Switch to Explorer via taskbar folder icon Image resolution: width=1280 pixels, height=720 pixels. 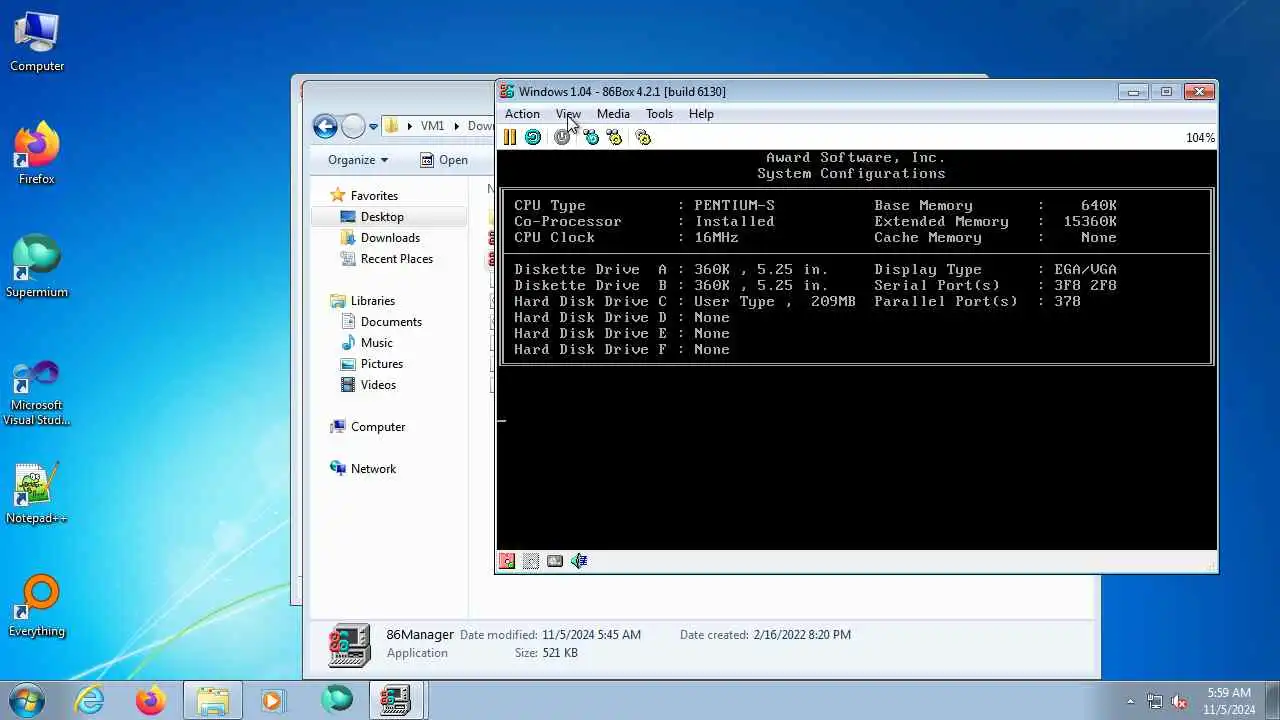(213, 700)
